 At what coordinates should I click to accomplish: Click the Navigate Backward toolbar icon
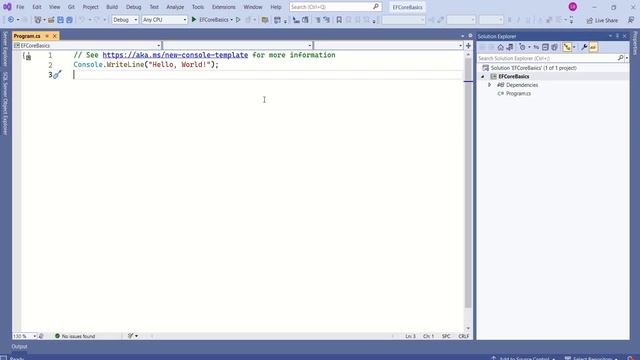[11, 20]
